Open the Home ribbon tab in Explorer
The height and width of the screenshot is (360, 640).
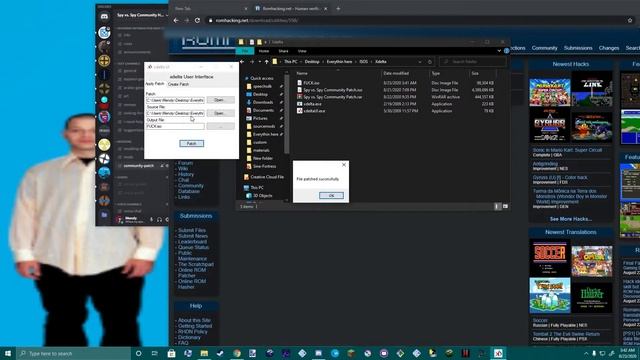tap(264, 51)
